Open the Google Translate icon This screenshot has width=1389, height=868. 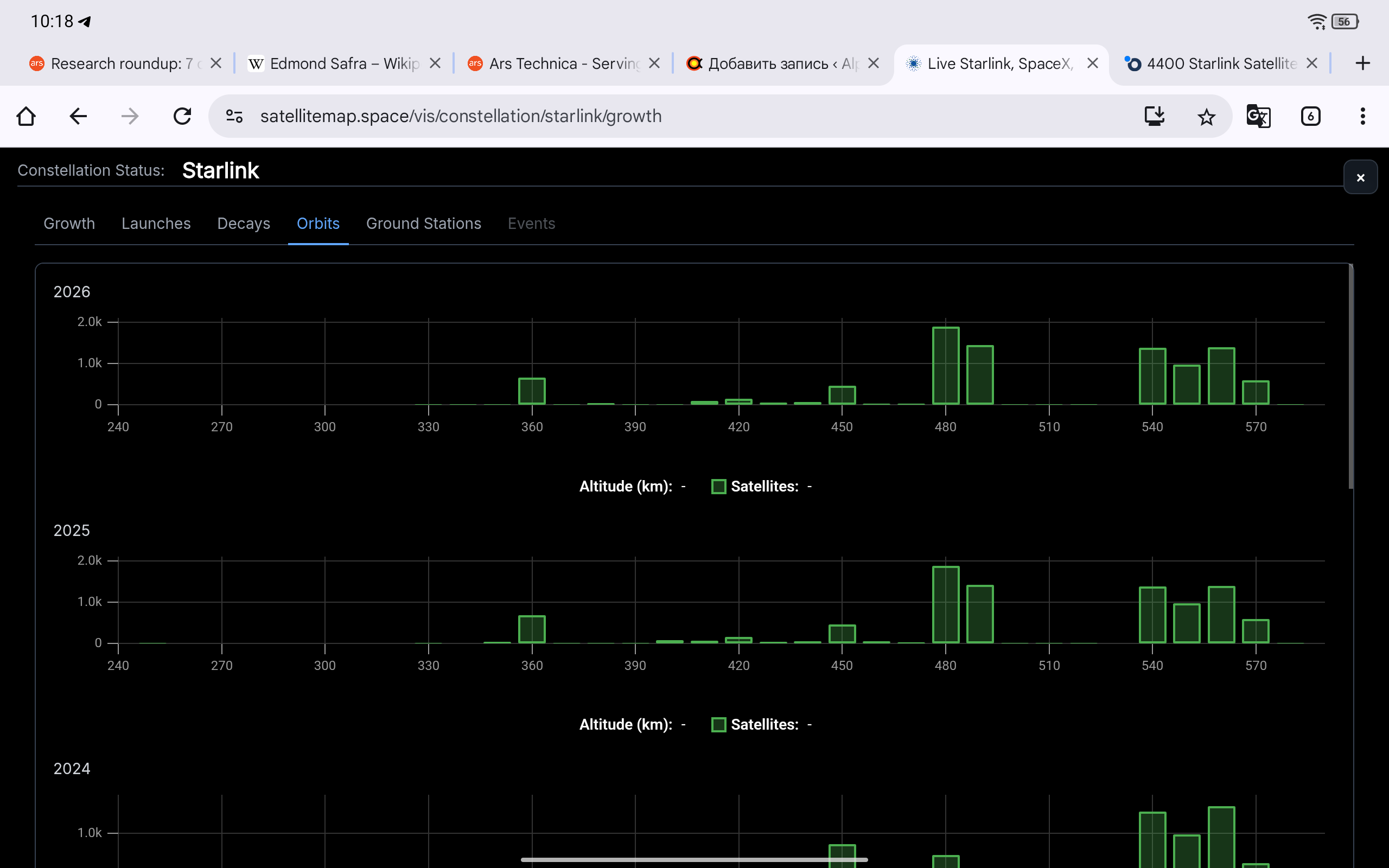(x=1258, y=117)
